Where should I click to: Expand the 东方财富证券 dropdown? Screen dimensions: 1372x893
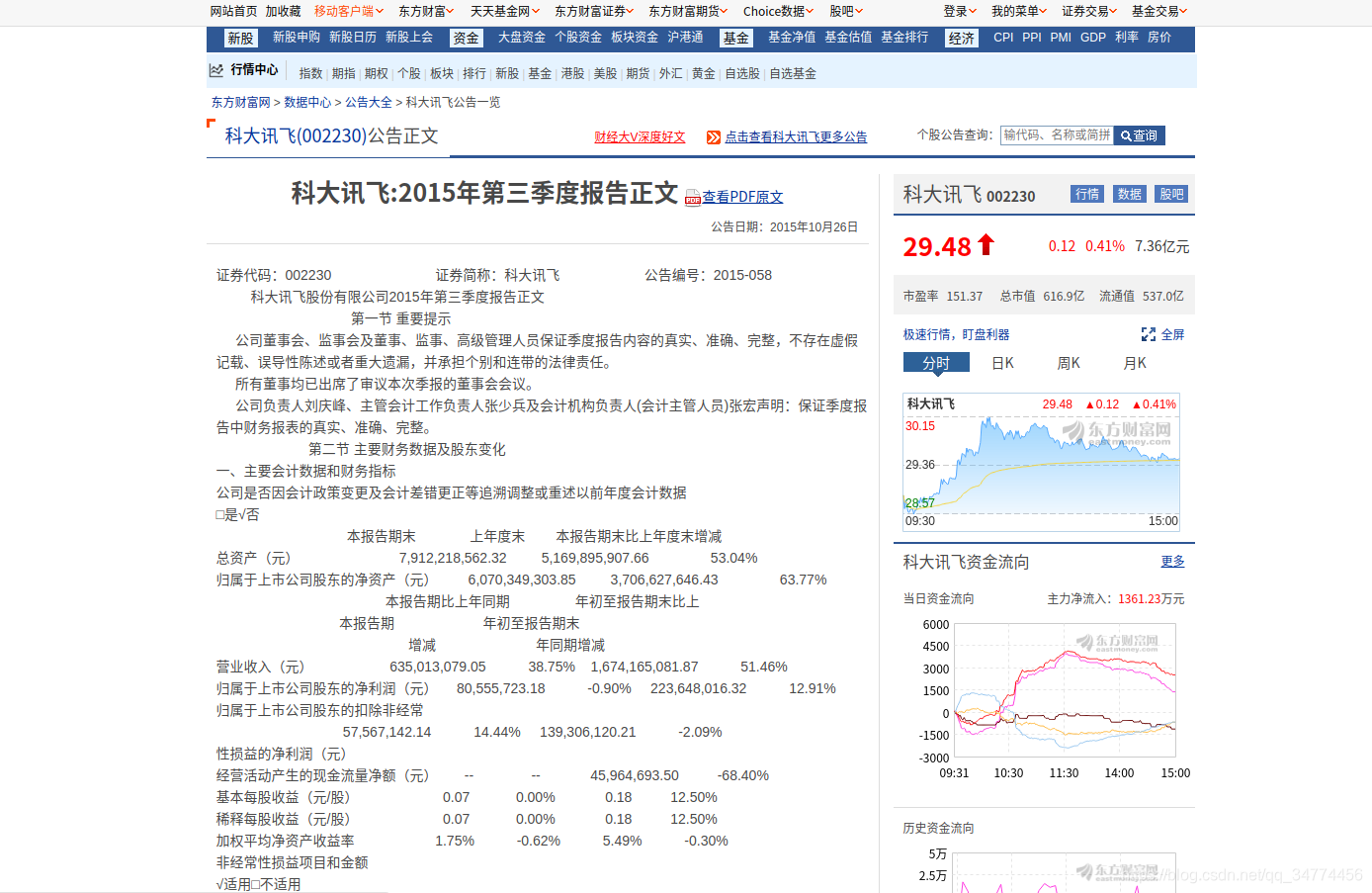pyautogui.click(x=594, y=11)
